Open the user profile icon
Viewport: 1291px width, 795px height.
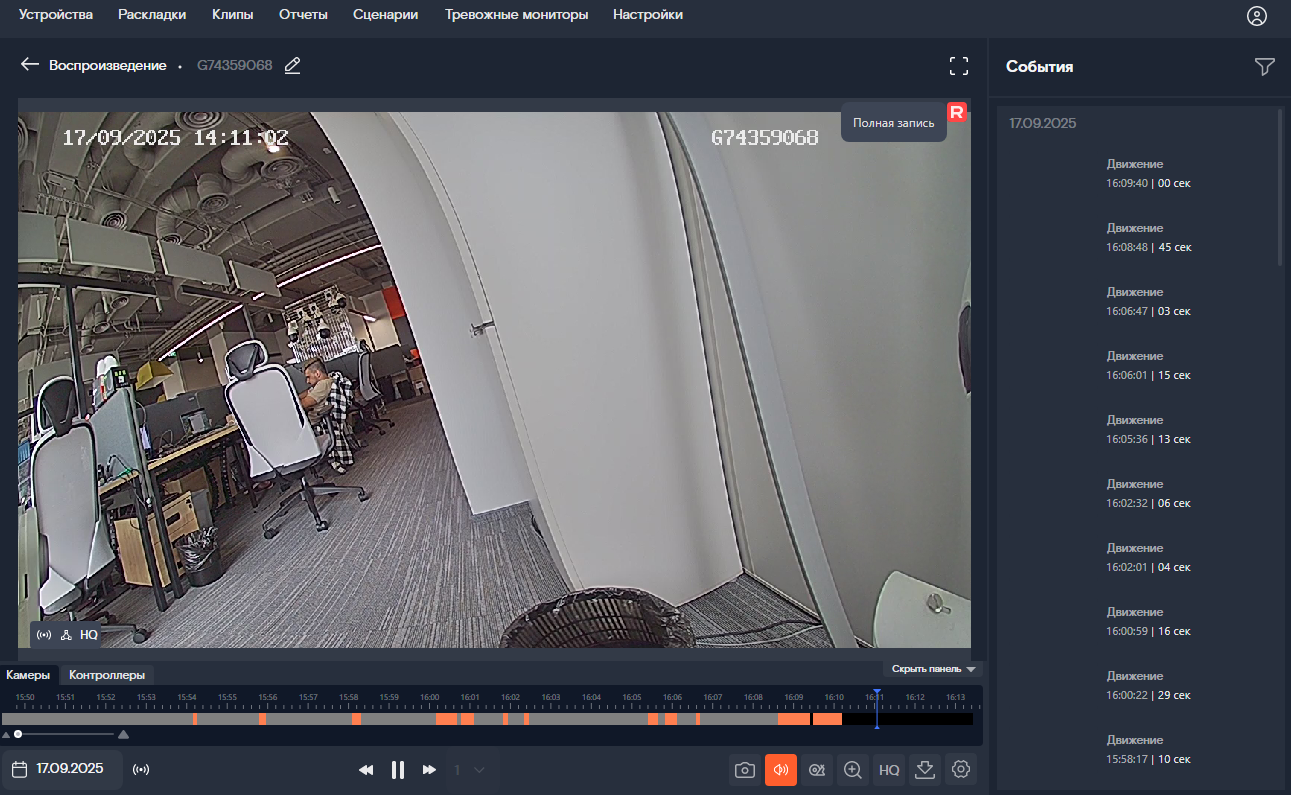pyautogui.click(x=1257, y=16)
